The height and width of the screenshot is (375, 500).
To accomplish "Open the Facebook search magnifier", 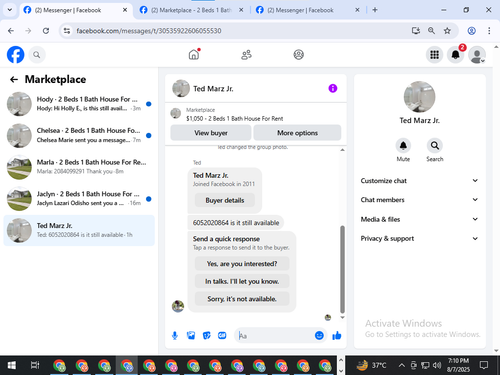I will [x=37, y=55].
